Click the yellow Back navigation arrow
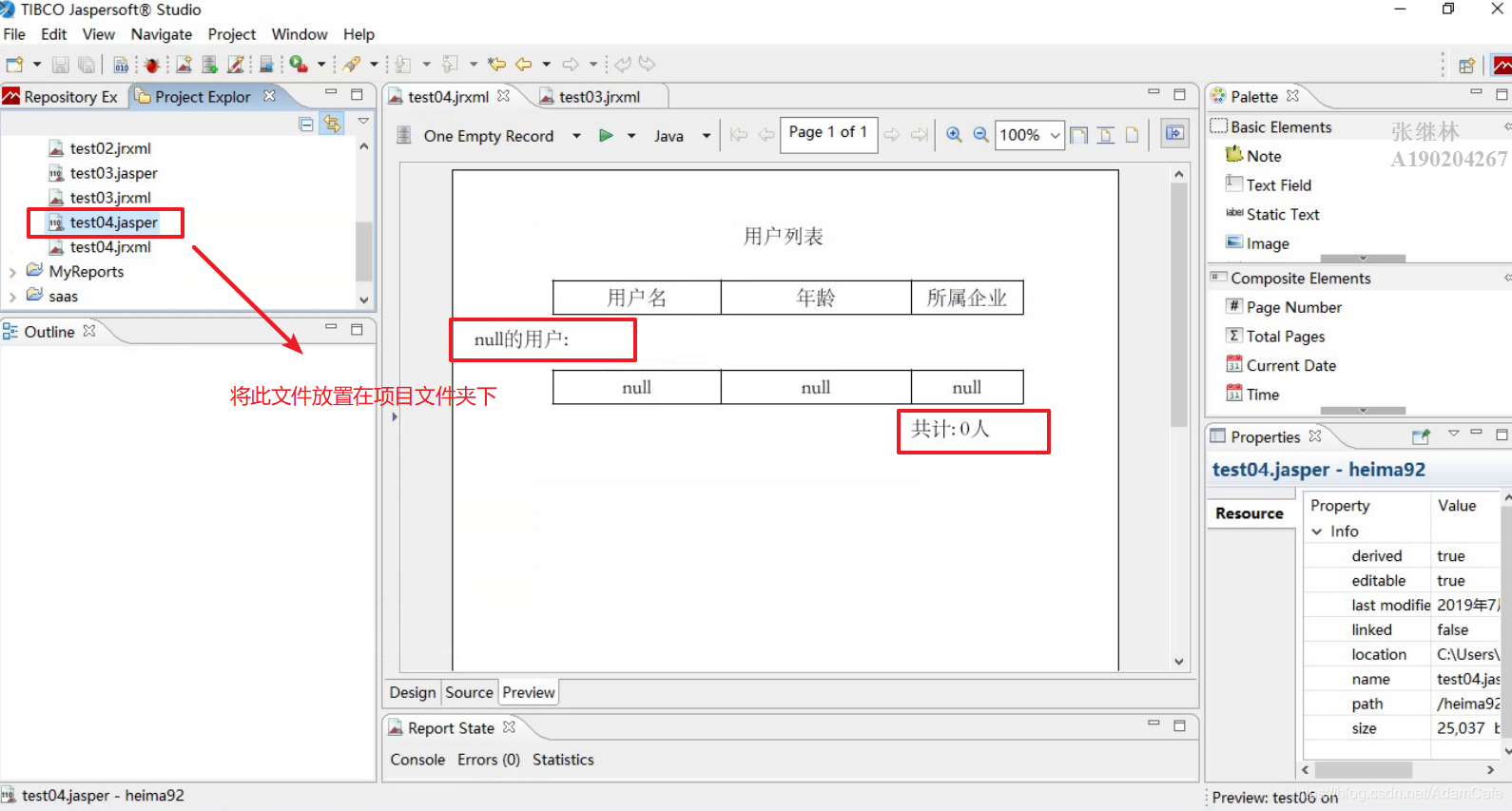The height and width of the screenshot is (811, 1512). point(524,65)
